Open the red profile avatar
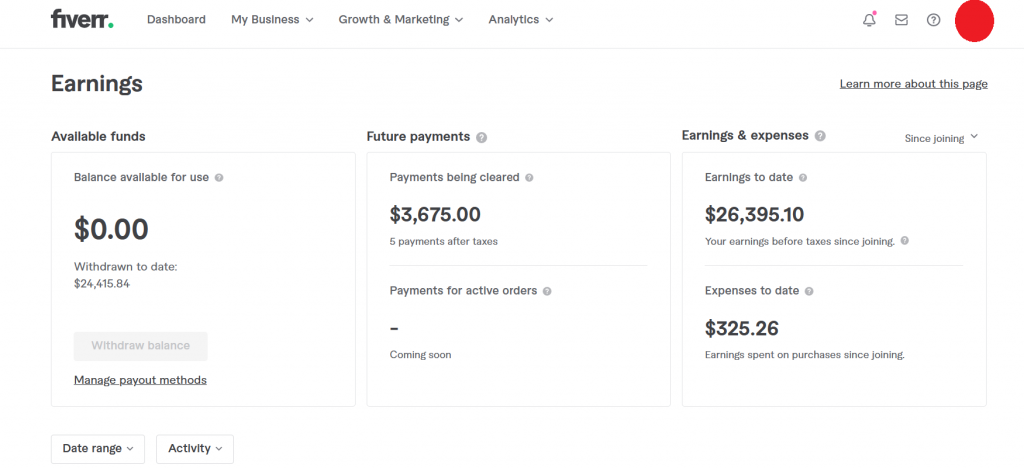 (974, 21)
